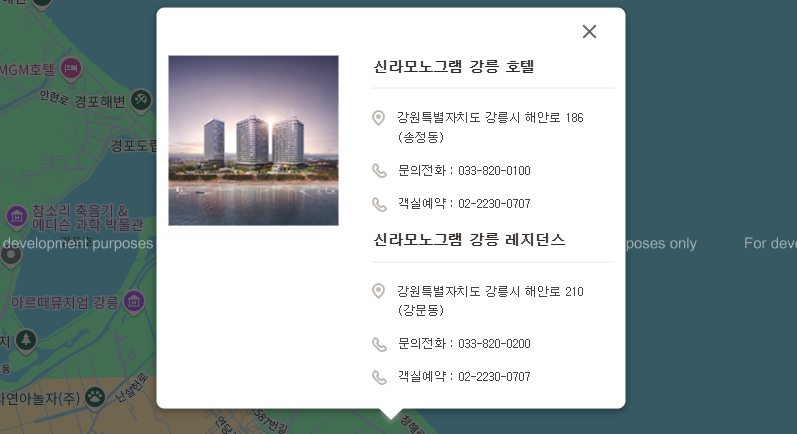Viewport: 797px width, 434px height.
Task: Click hotel 객실예약 02-2230-0707 line
Action: 464,204
